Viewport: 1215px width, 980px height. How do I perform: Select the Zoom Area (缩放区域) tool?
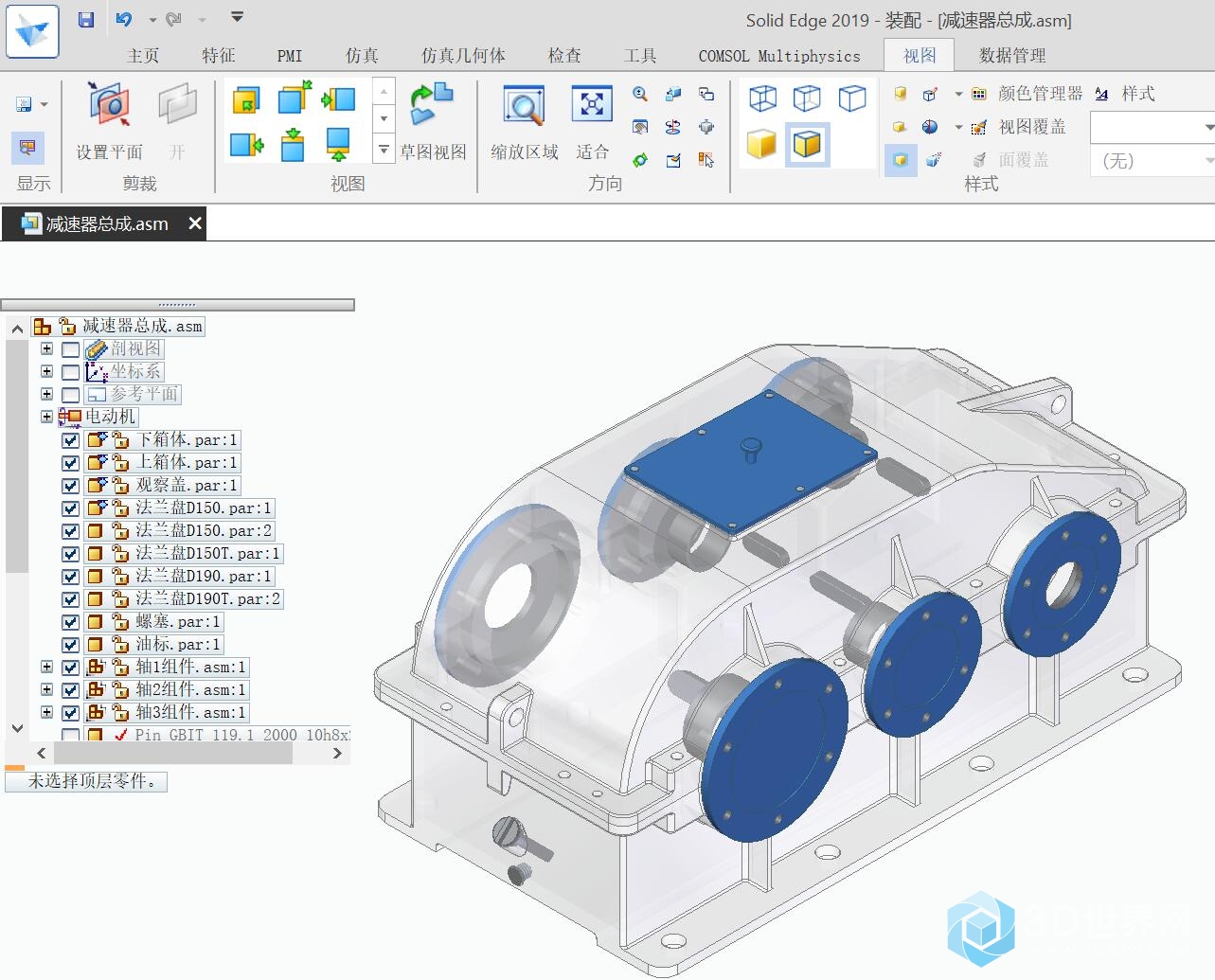525,121
